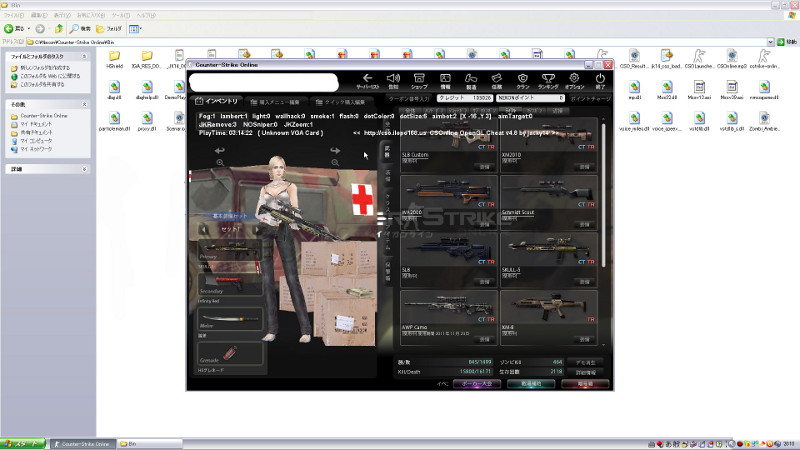
Task: Equip the XM2010 sniper rifle
Action: coord(584,167)
